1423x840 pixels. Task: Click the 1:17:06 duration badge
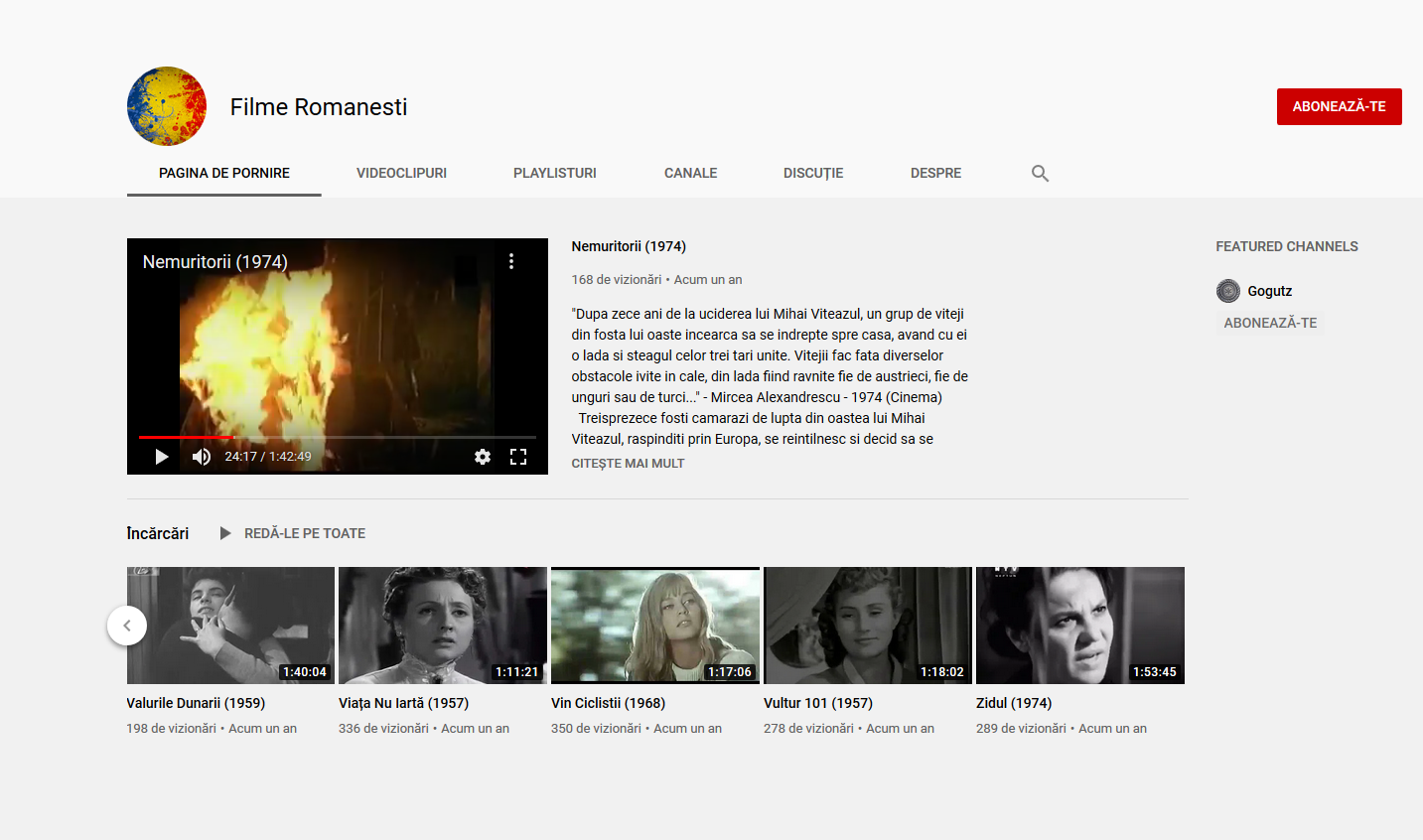pyautogui.click(x=730, y=672)
